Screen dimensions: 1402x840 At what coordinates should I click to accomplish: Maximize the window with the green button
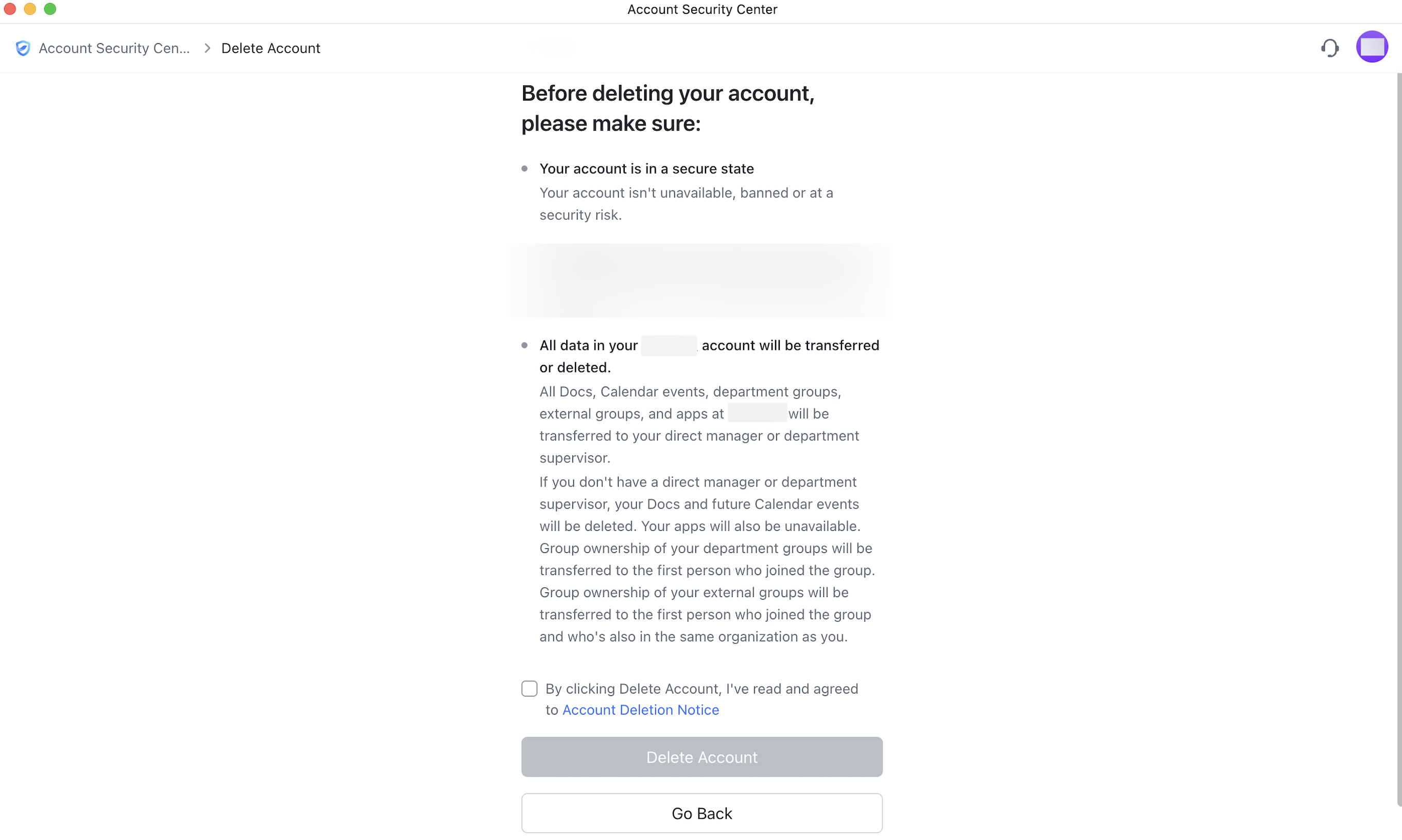tap(50, 9)
